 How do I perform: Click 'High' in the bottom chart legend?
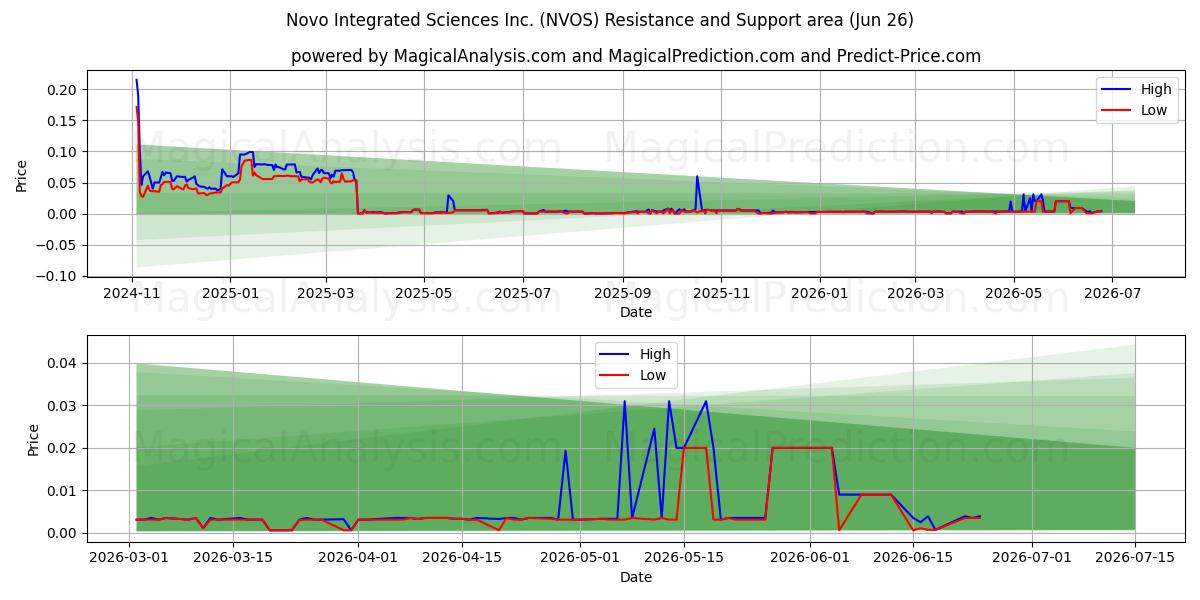tap(656, 354)
